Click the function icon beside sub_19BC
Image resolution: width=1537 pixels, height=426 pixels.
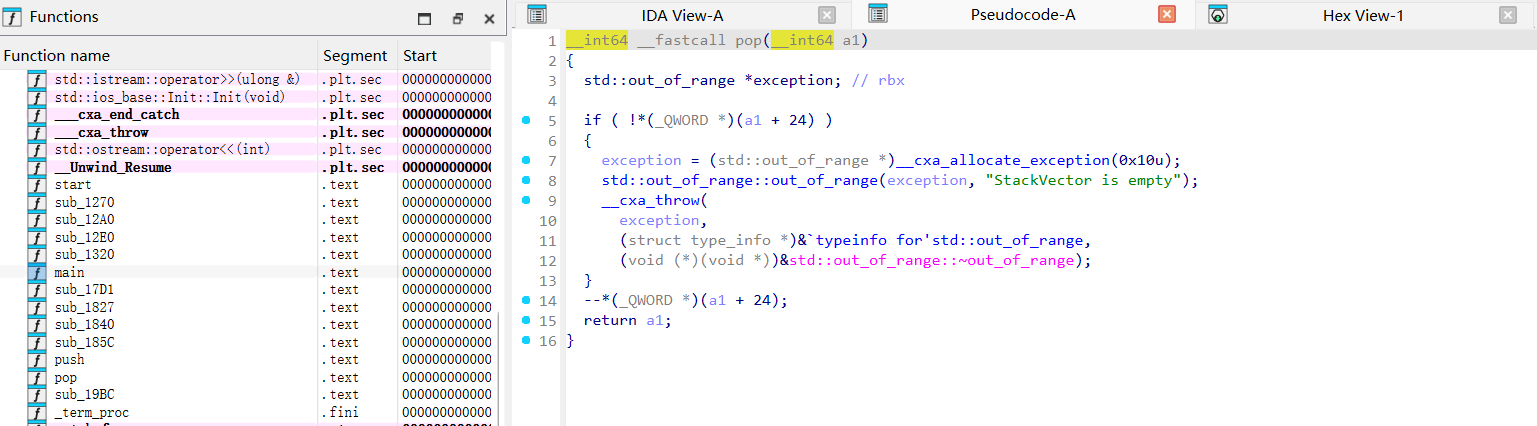(x=36, y=395)
